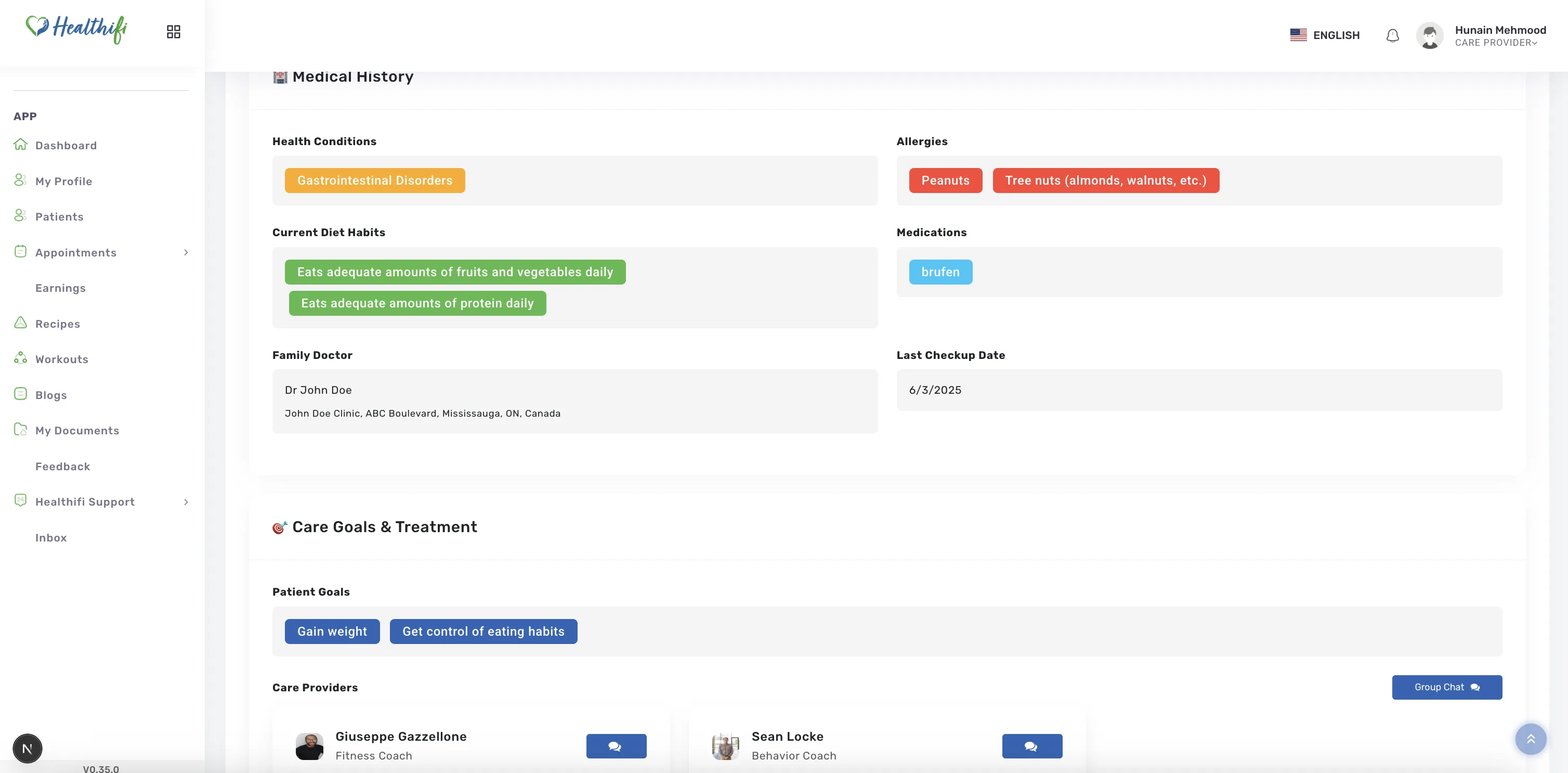
Task: Click Sean Locke's profile thumbnail
Action: (x=726, y=746)
